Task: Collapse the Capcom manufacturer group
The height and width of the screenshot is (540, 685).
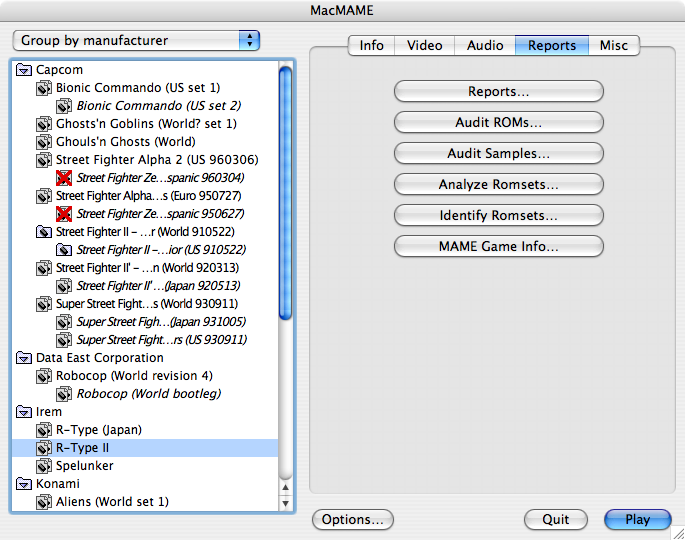Action: click(x=24, y=70)
